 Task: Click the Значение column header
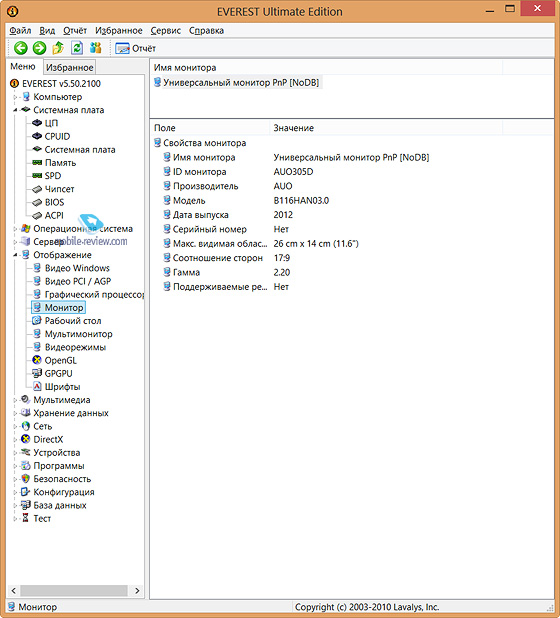386,128
